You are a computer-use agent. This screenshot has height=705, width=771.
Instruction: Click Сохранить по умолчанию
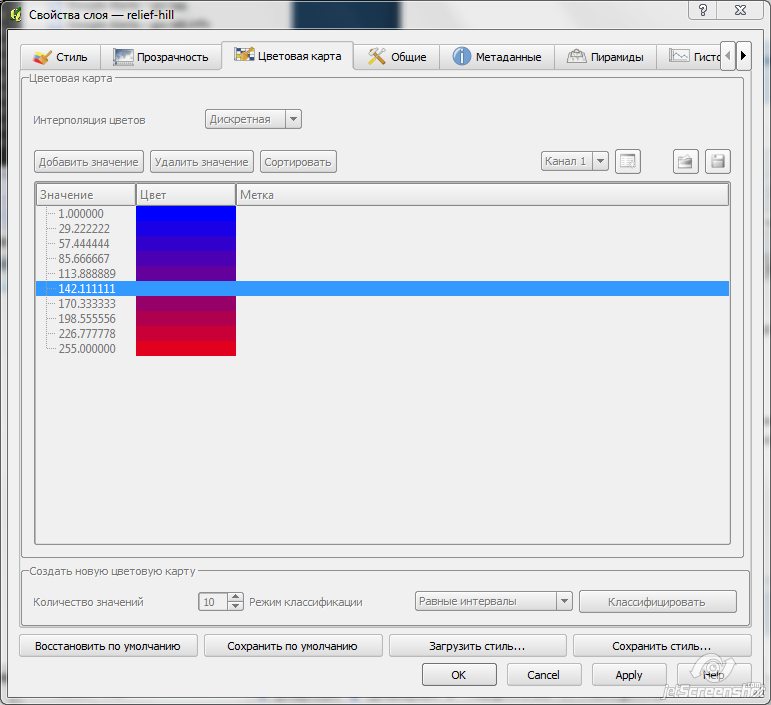pos(293,646)
